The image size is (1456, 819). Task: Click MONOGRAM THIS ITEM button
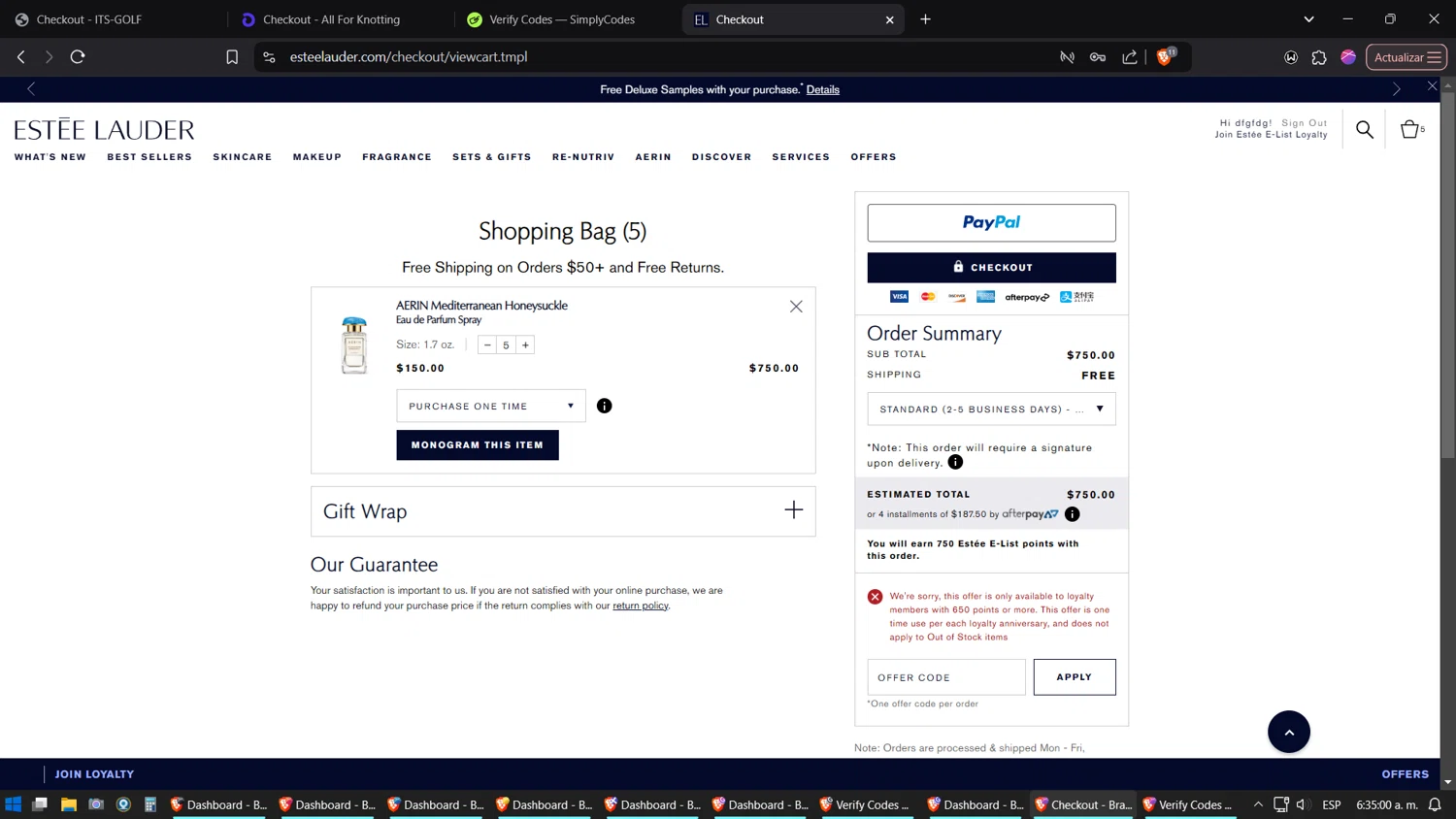tap(478, 444)
